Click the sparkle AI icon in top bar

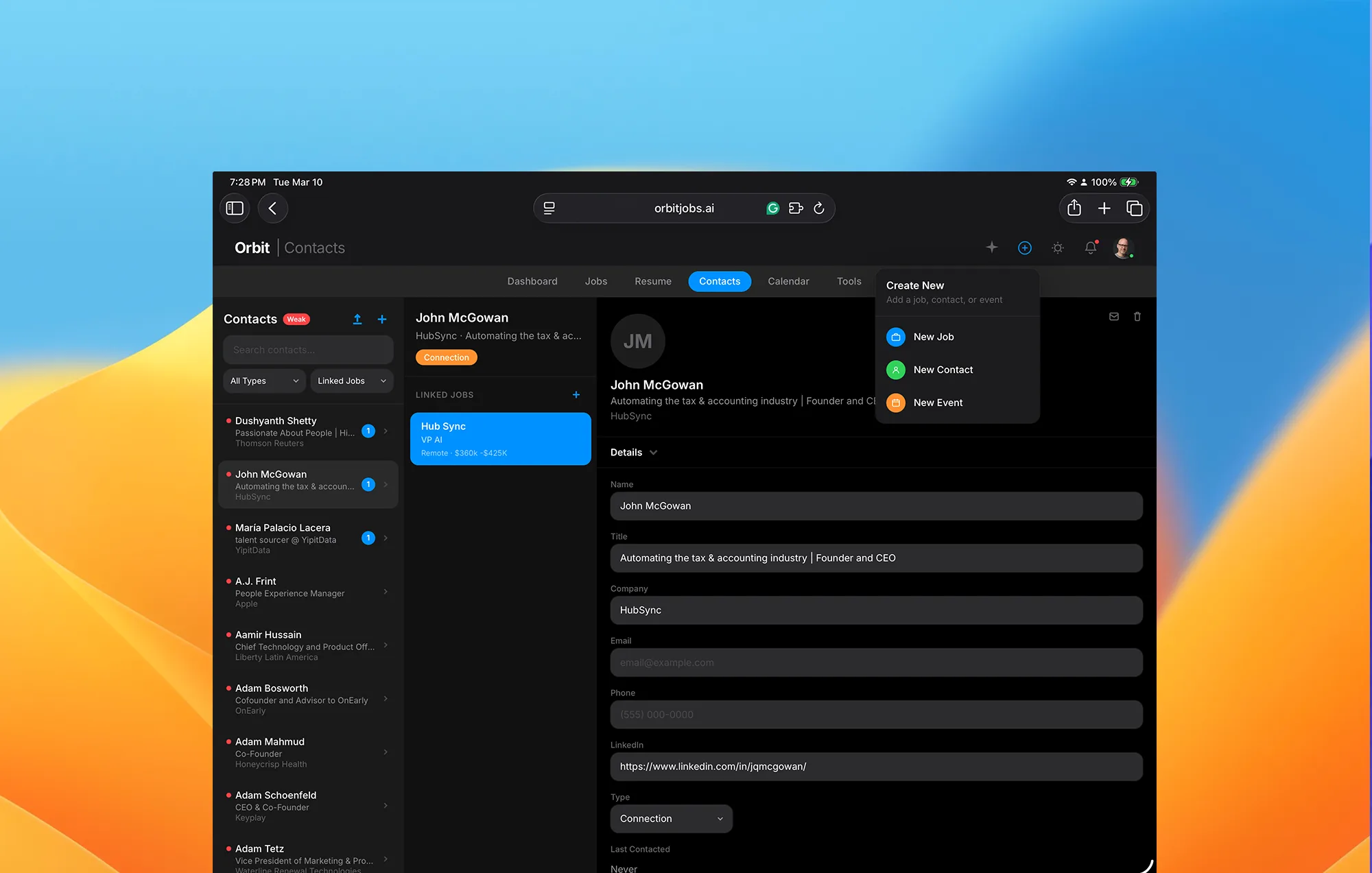pyautogui.click(x=991, y=248)
